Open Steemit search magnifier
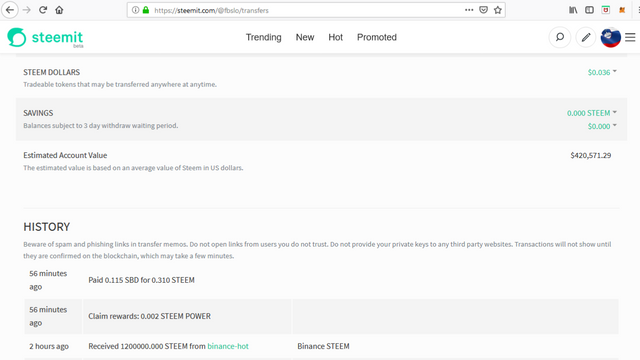The image size is (640, 360). point(560,37)
